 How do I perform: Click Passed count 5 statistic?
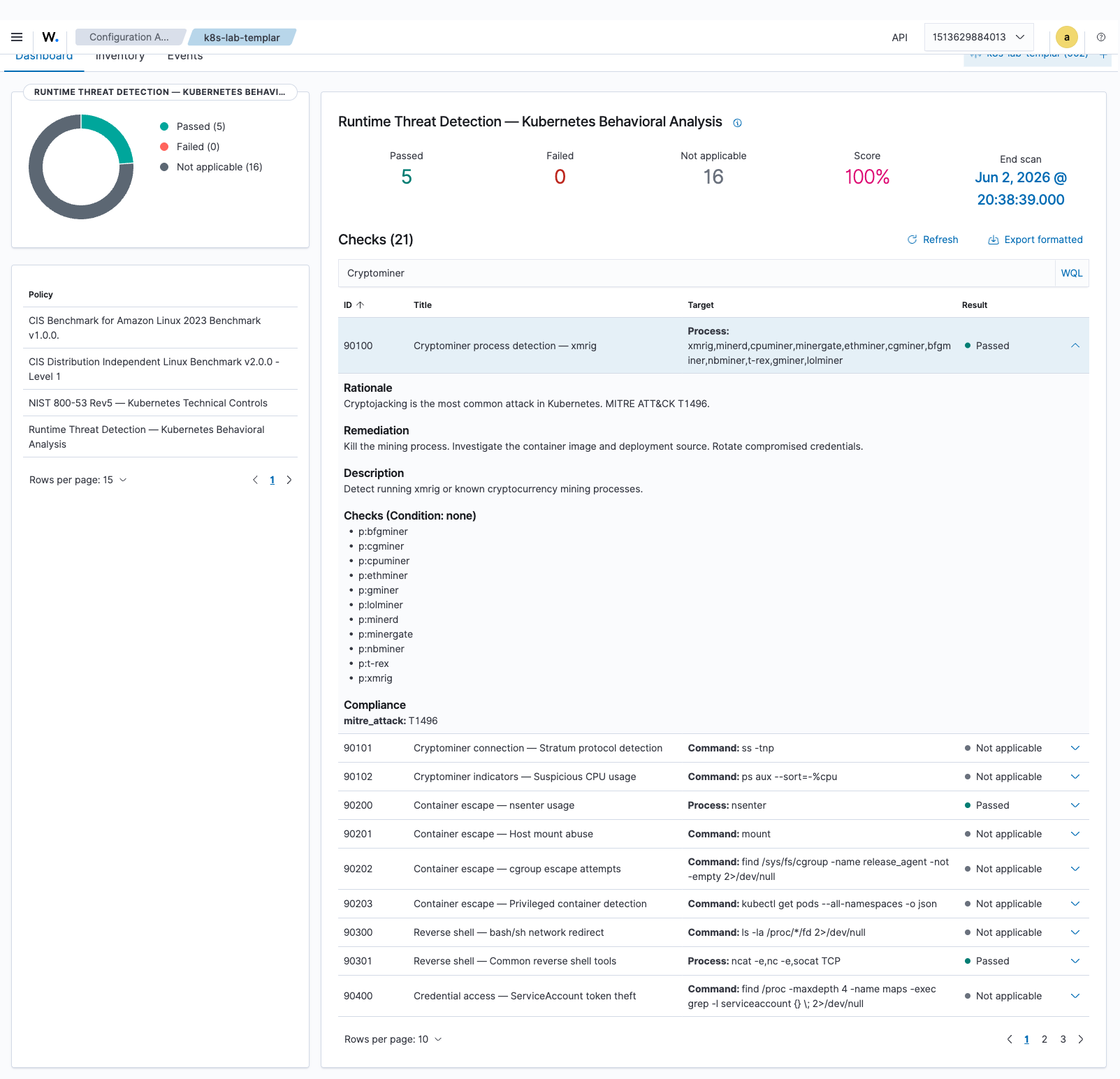tap(407, 177)
